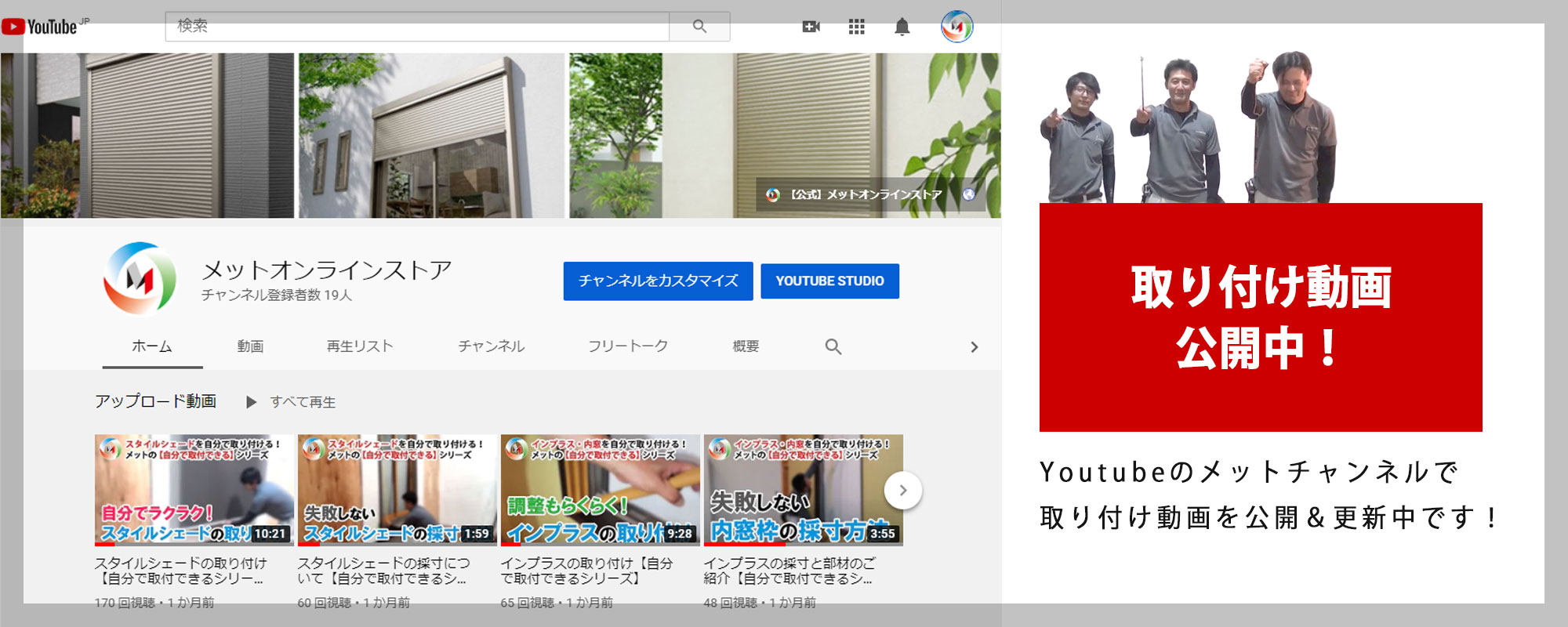Click the メットオンラインストア channel profile logo
Viewport: 1568px width, 627px height.
140,279
